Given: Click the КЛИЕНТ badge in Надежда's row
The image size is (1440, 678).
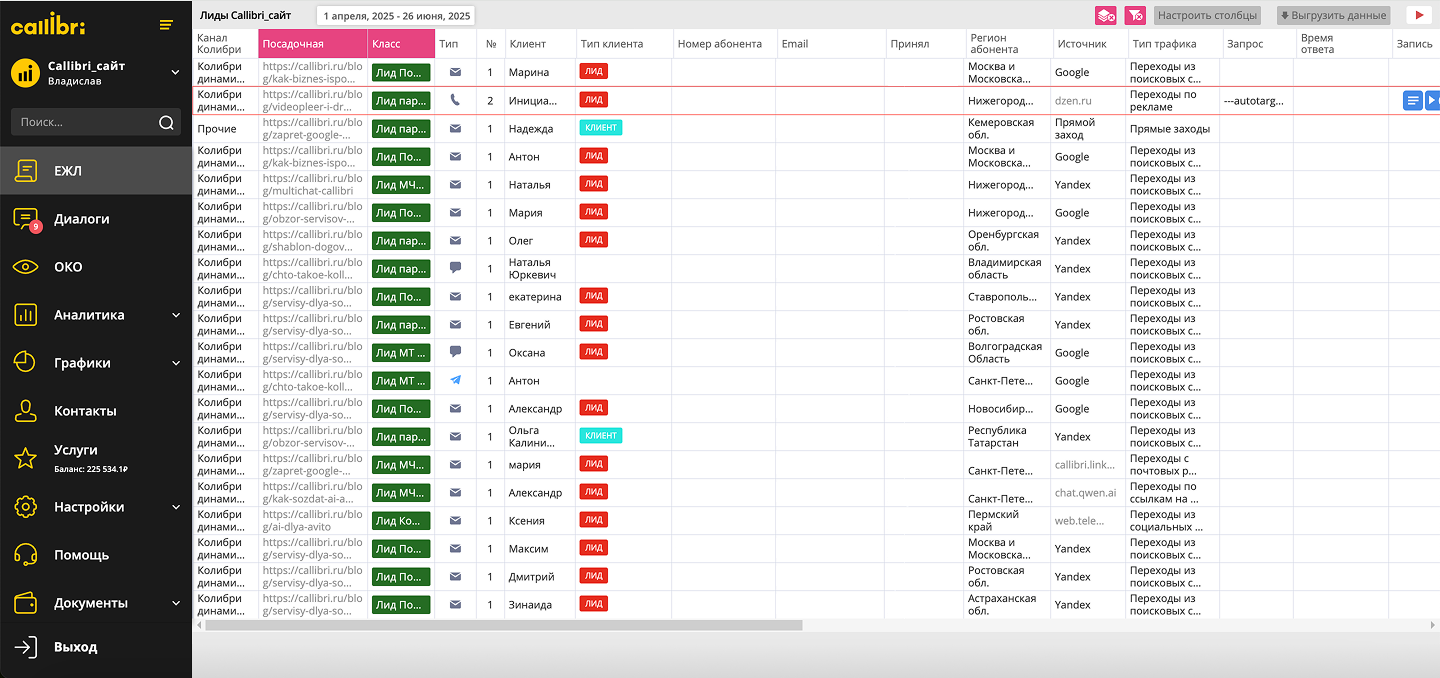Looking at the screenshot, I should [601, 128].
